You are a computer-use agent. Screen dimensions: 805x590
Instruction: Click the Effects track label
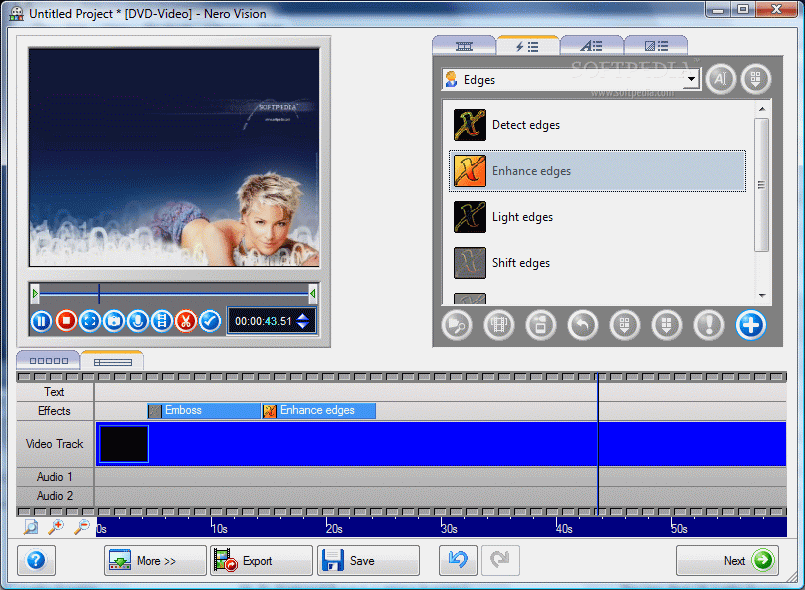[x=54, y=411]
